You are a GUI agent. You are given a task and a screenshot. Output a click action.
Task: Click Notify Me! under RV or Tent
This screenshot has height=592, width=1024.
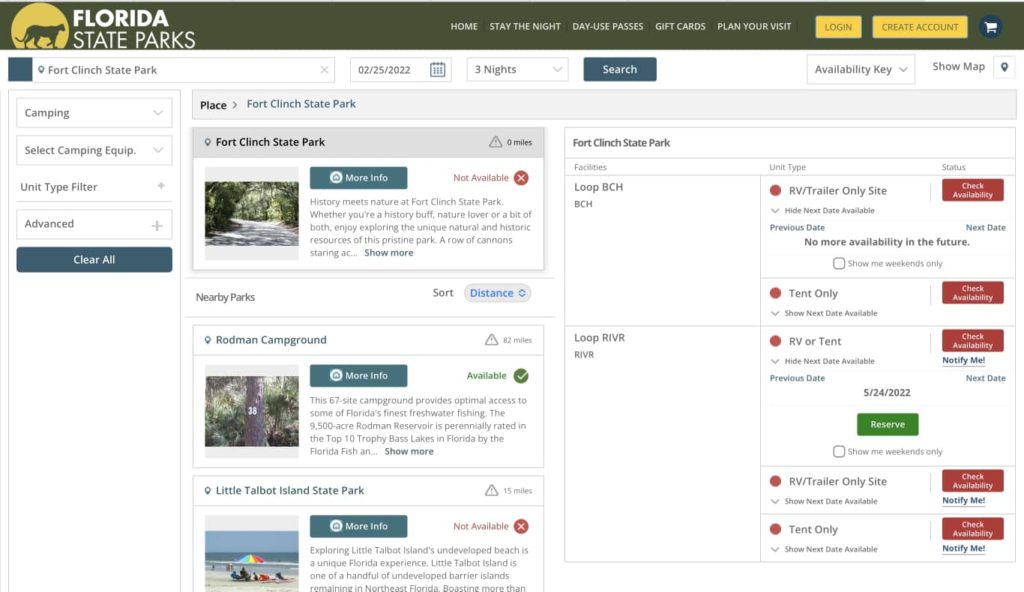(x=963, y=360)
